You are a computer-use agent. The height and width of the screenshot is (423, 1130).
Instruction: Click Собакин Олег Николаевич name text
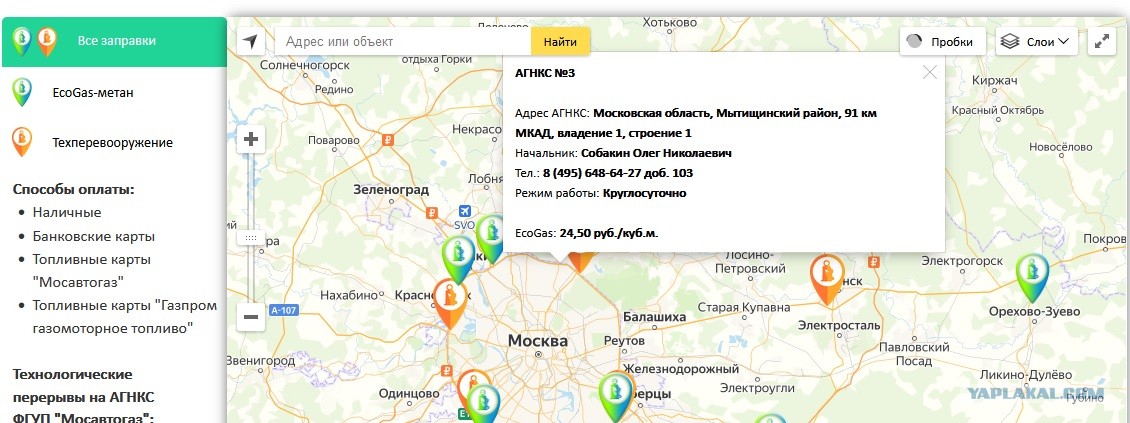[x=657, y=153]
